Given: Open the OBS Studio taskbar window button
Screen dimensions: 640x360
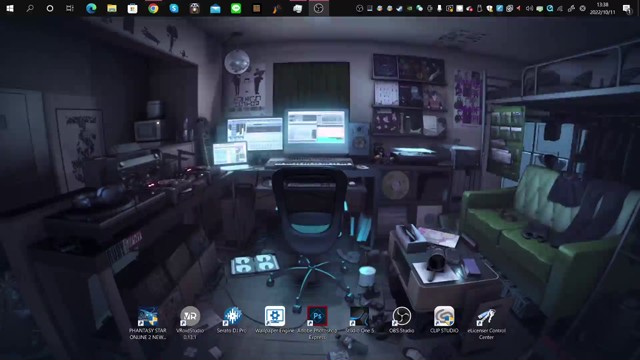Looking at the screenshot, I should 318,8.
